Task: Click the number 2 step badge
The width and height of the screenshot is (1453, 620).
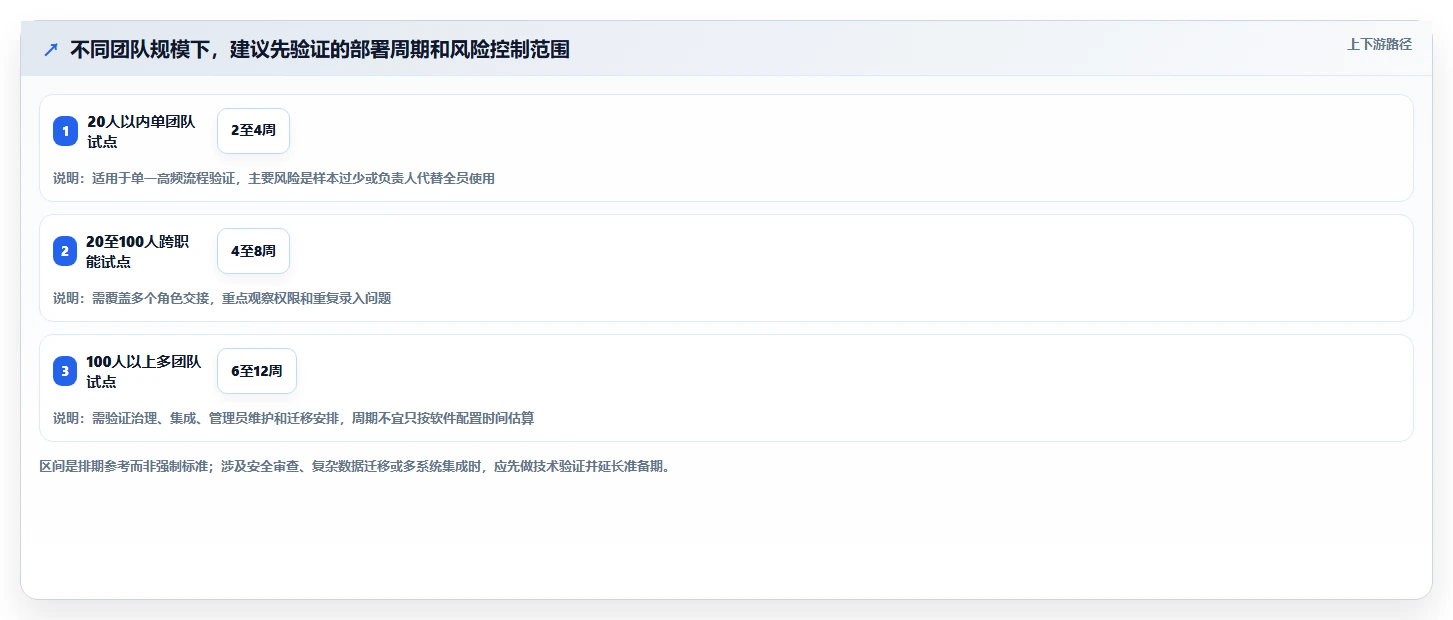Action: coord(65,251)
